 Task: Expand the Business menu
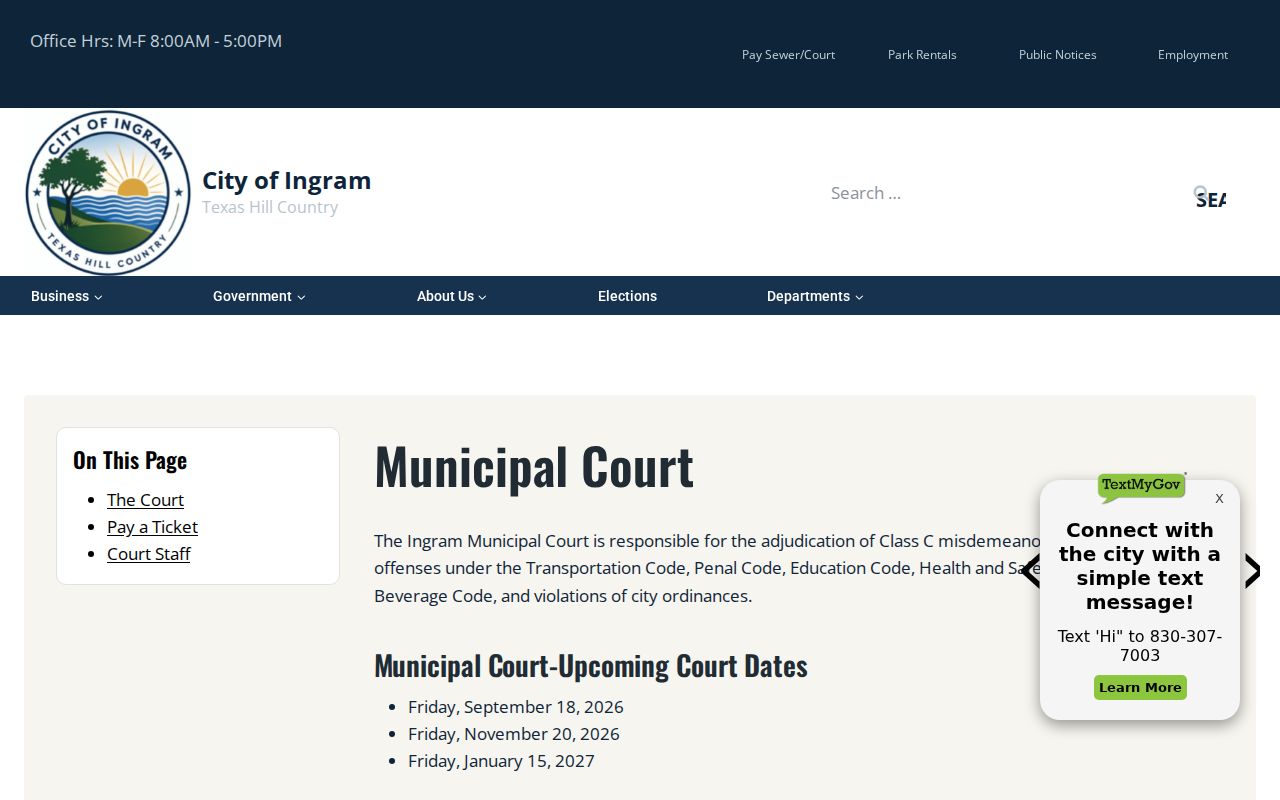[67, 296]
